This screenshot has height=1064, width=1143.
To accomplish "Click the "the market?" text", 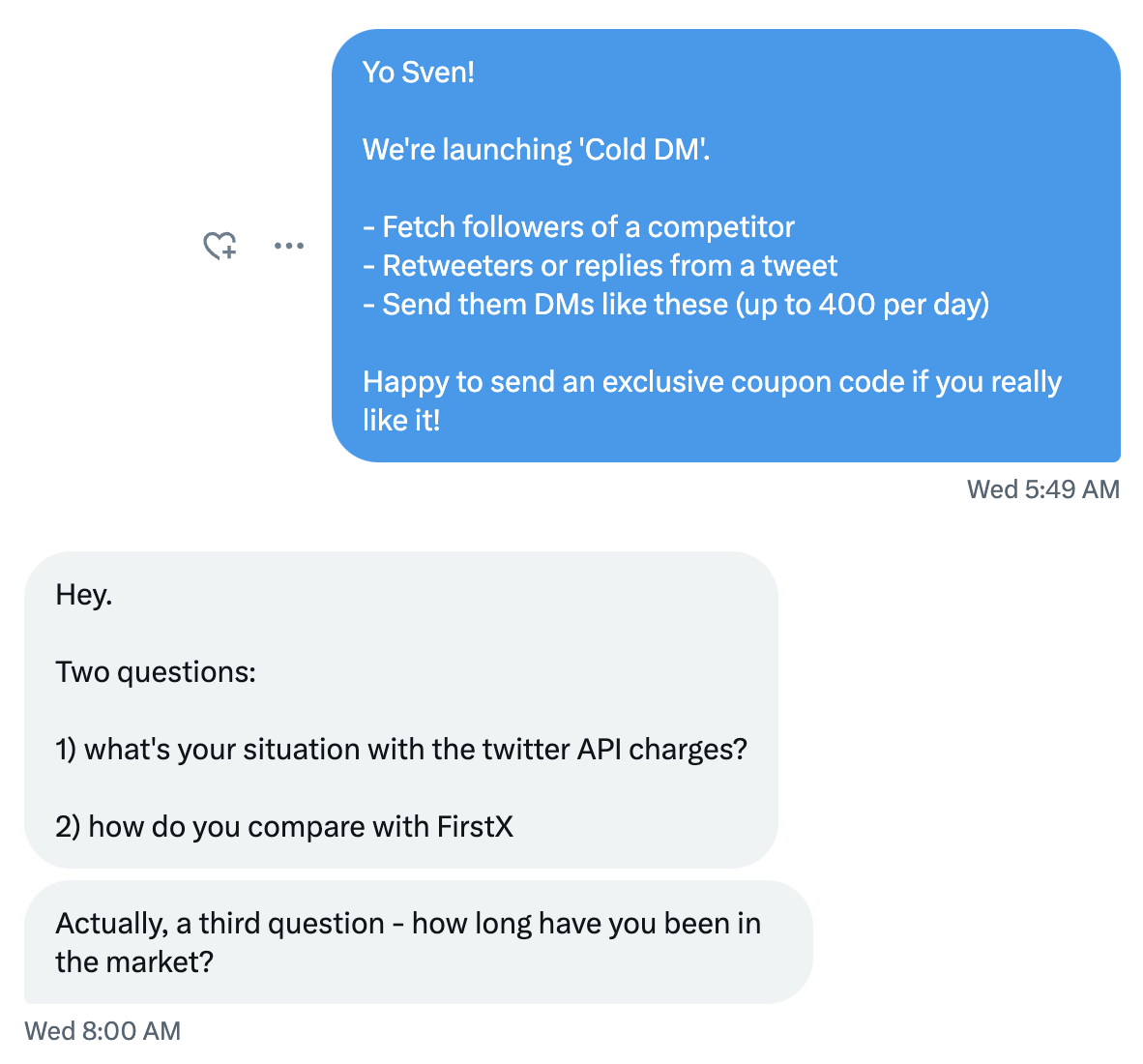I will coord(134,962).
